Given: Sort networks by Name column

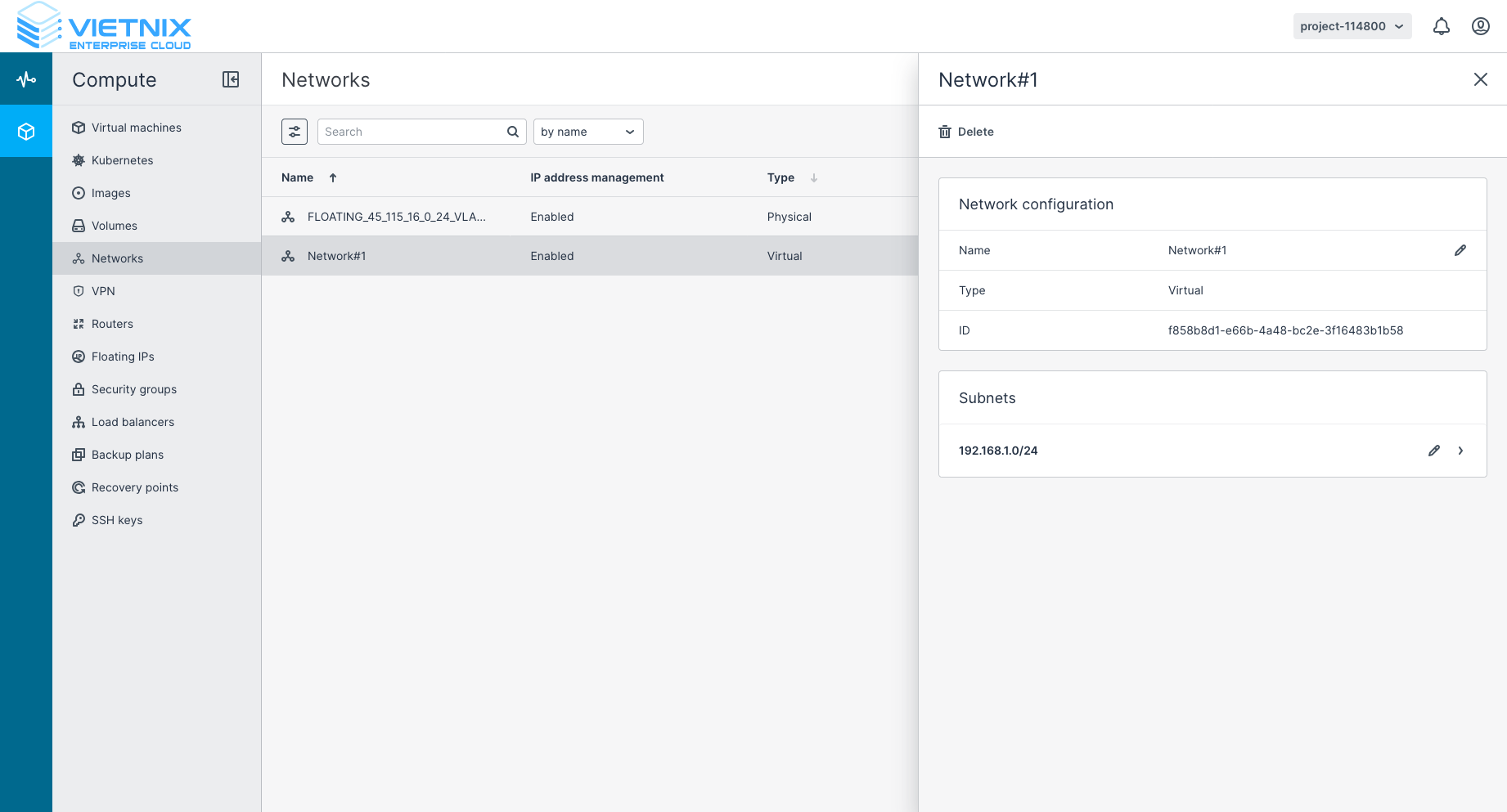Looking at the screenshot, I should tap(298, 177).
